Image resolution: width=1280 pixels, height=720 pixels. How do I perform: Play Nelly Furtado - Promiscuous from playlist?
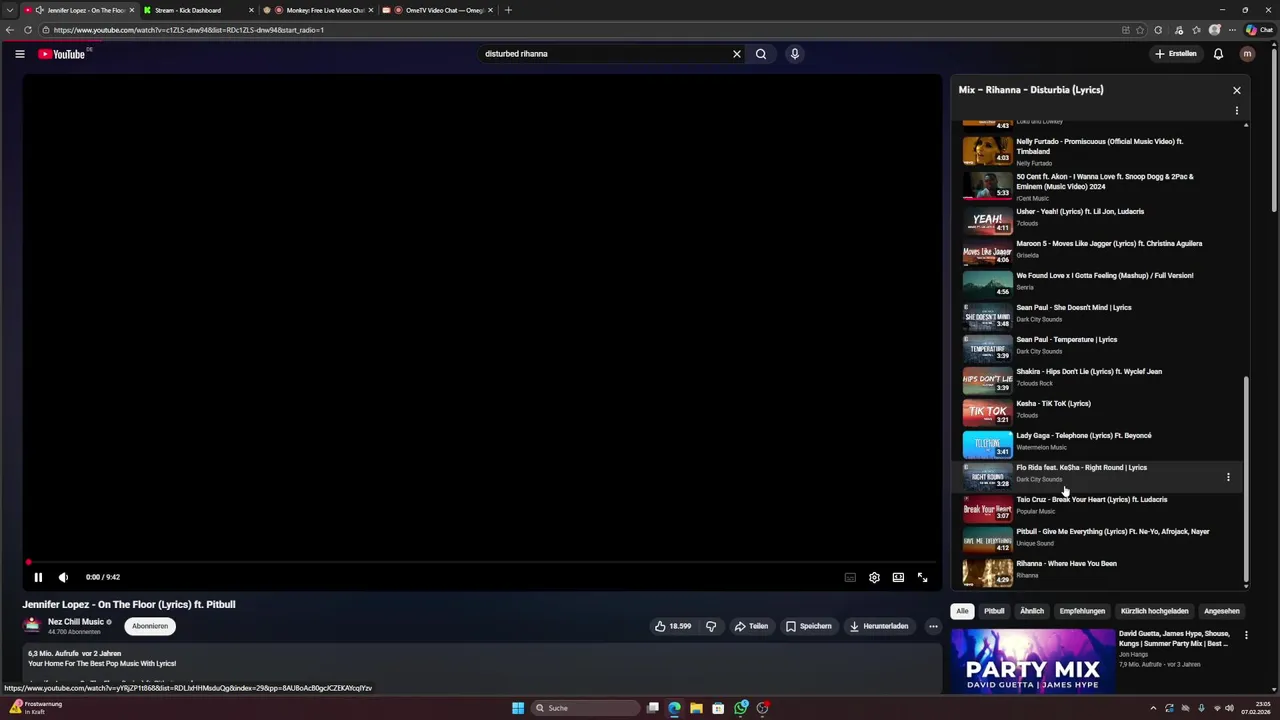click(x=1100, y=151)
